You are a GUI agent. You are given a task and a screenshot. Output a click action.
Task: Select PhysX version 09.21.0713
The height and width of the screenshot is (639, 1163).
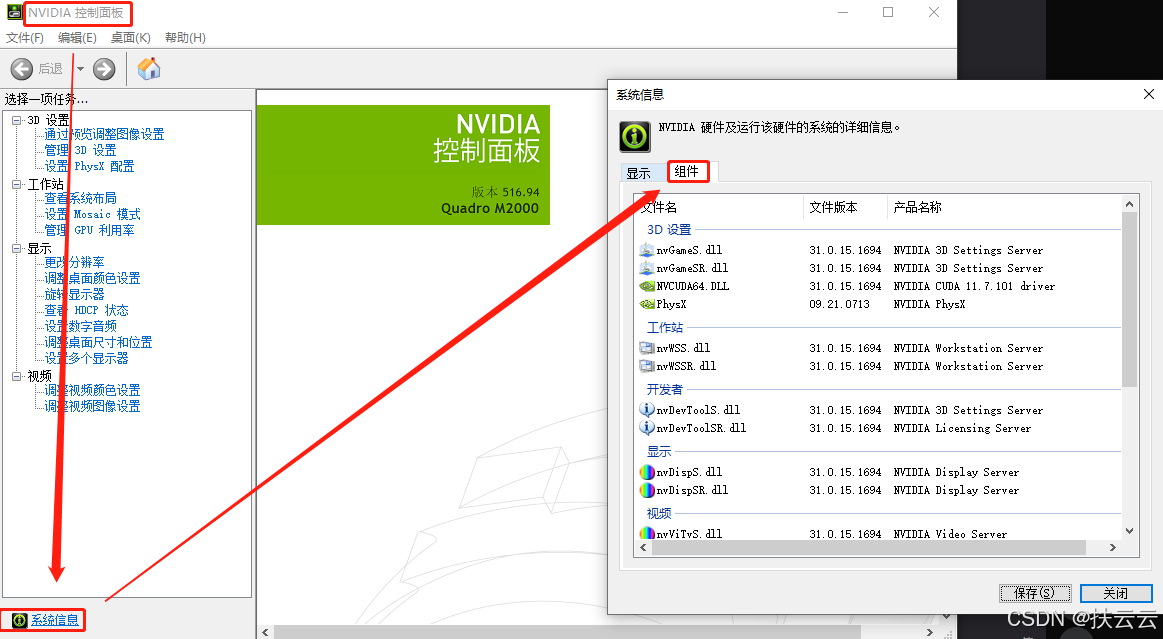839,304
